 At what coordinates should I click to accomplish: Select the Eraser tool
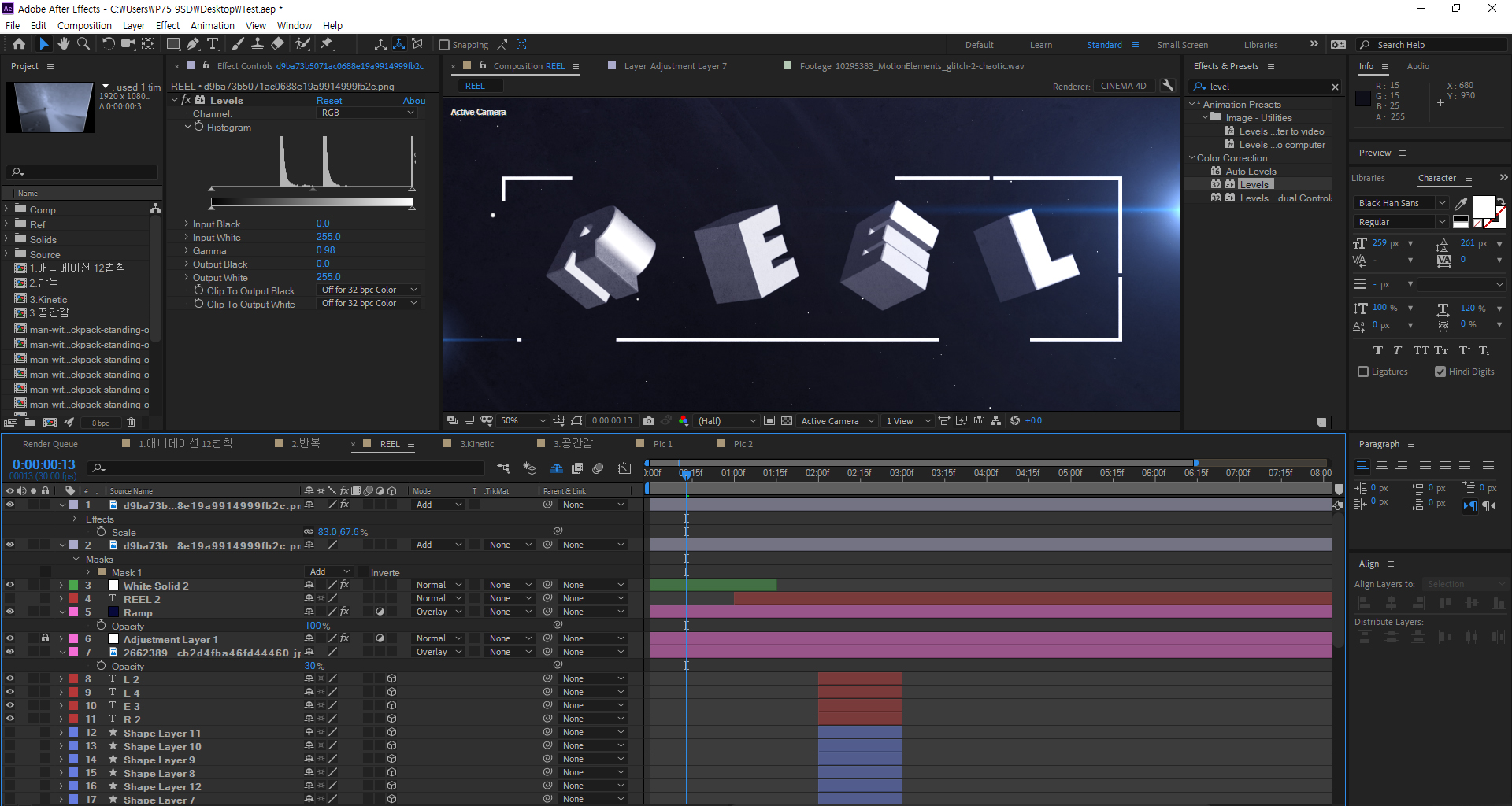tap(277, 44)
